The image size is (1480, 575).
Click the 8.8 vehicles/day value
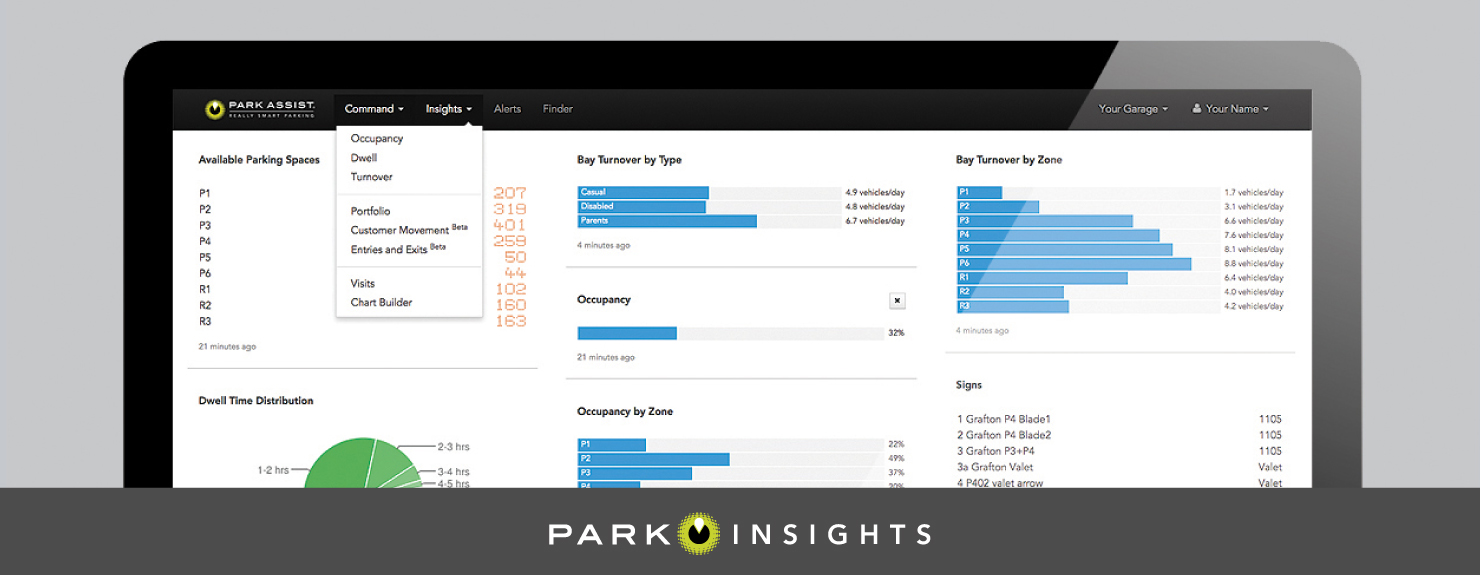pyautogui.click(x=1253, y=264)
